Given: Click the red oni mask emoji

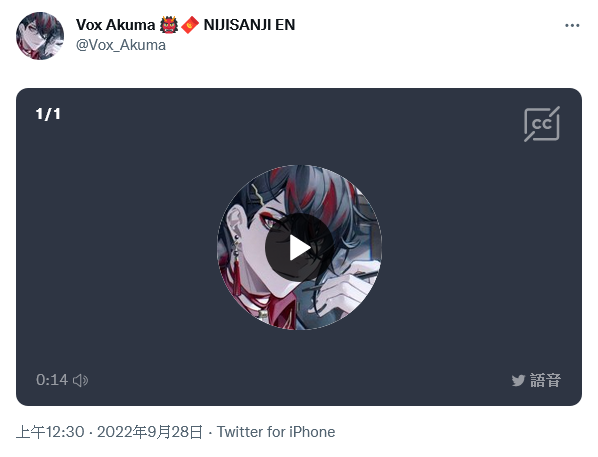Looking at the screenshot, I should 169,25.
